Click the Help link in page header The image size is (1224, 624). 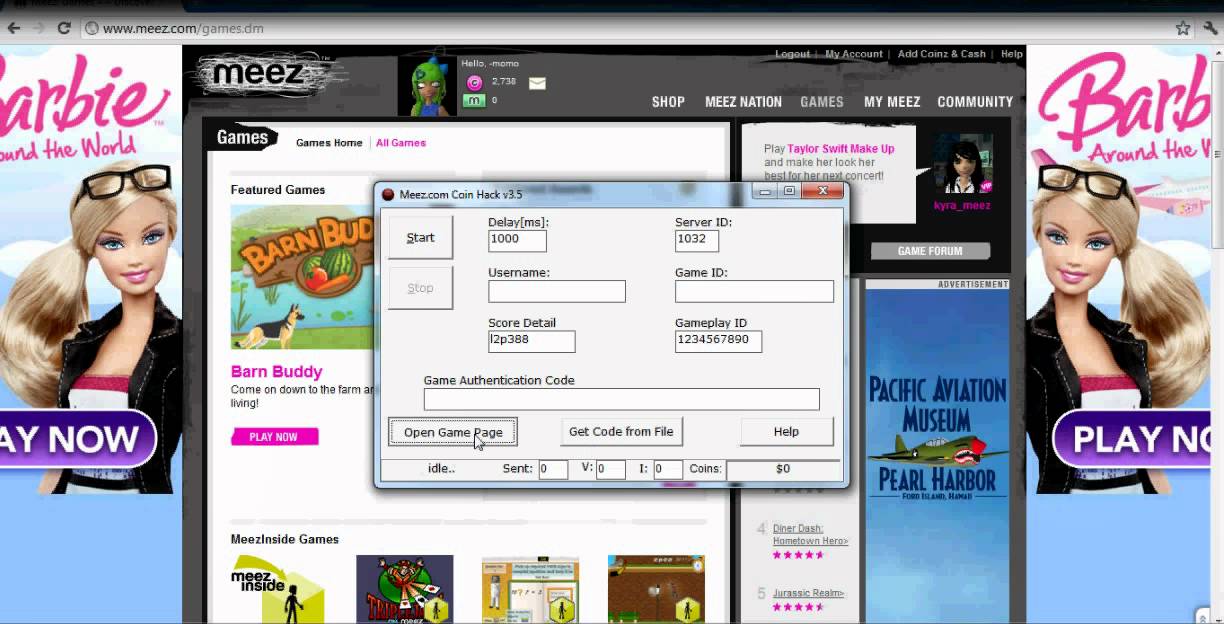click(x=1012, y=54)
